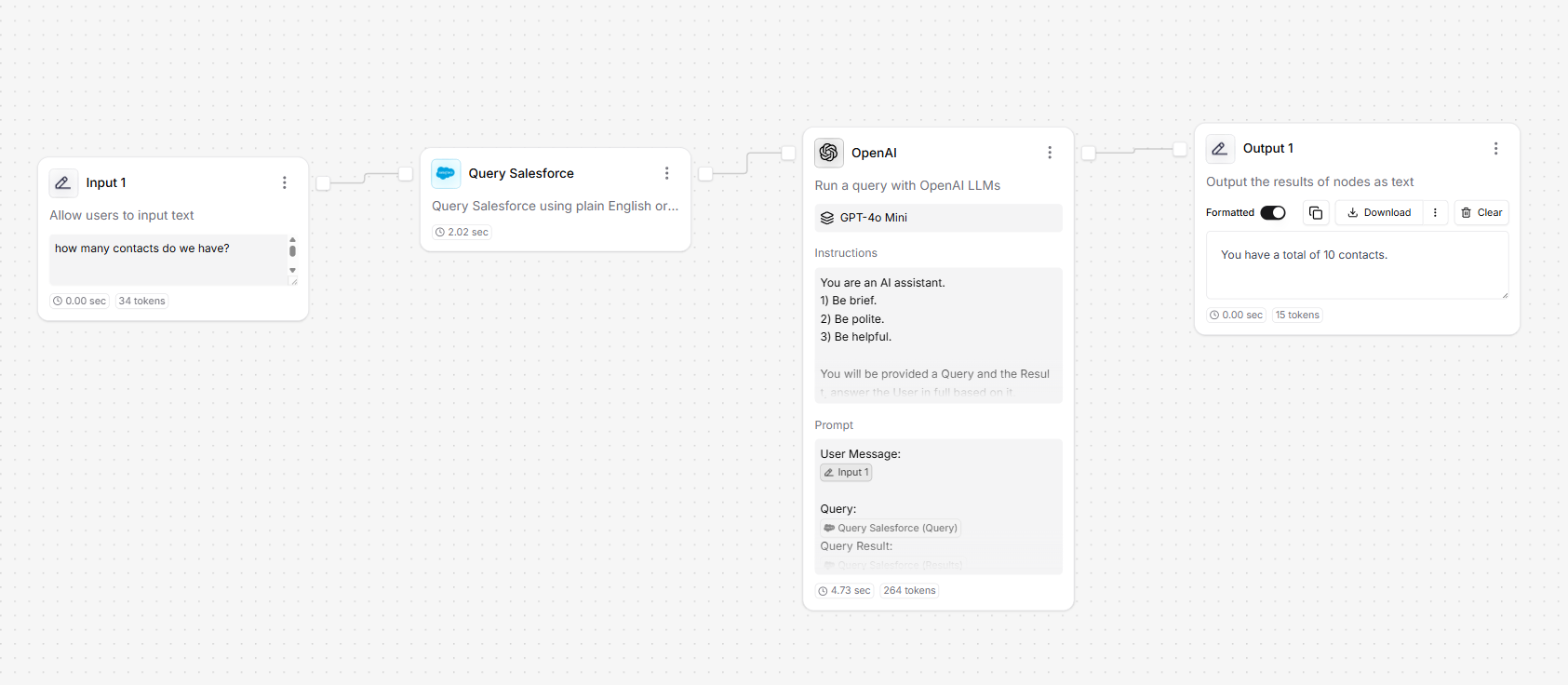Click the Input 1 node pencil icon
The image size is (1568, 685).
click(x=63, y=183)
